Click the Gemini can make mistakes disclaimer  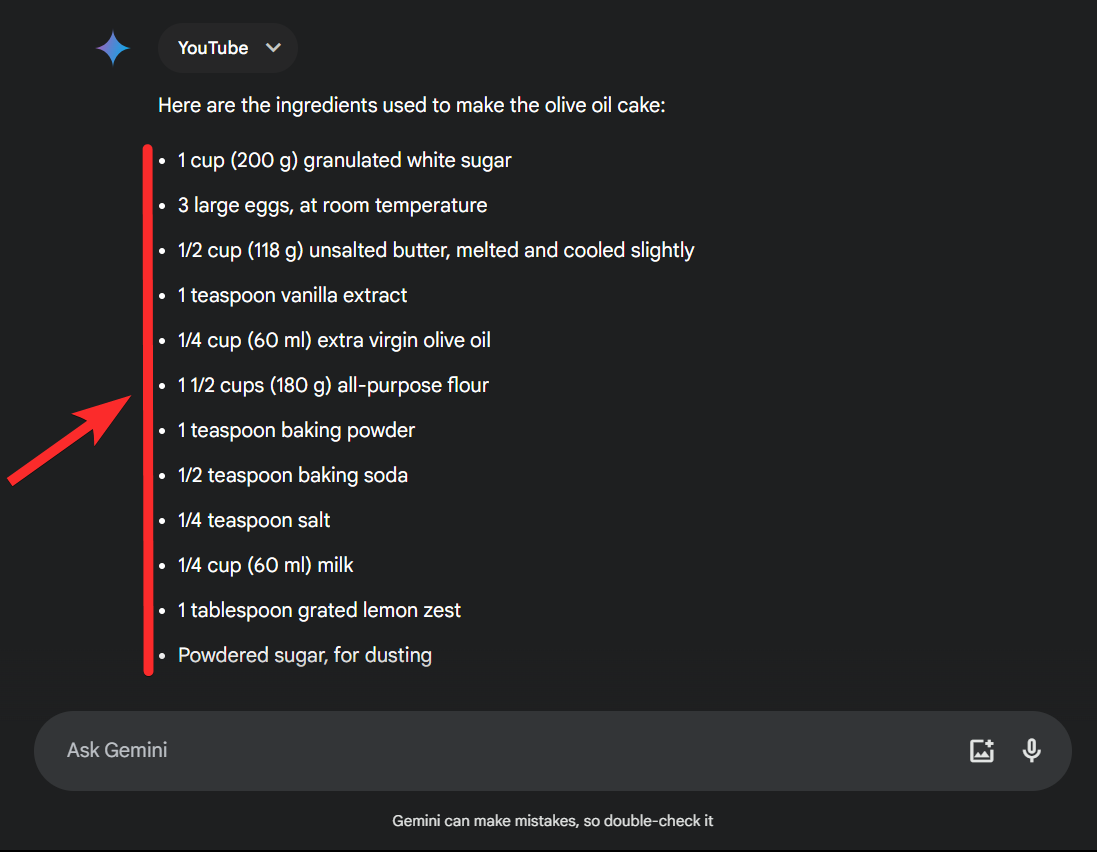click(x=552, y=821)
